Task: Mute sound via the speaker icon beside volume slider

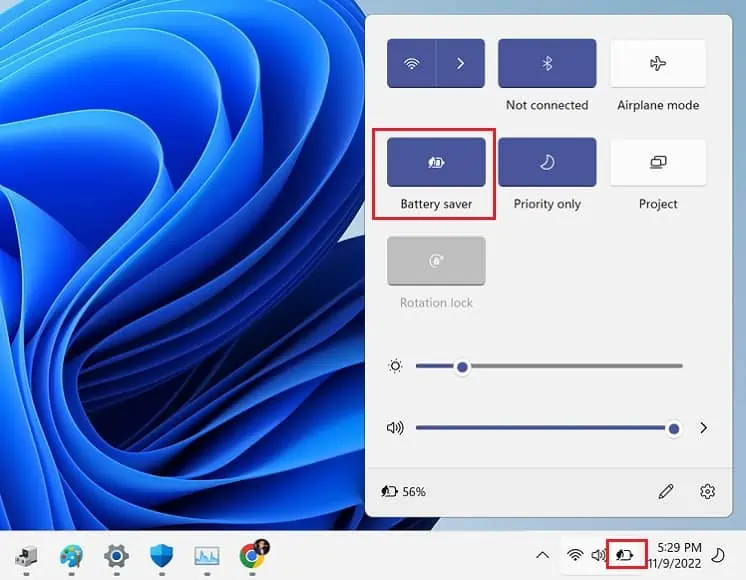Action: pyautogui.click(x=395, y=428)
